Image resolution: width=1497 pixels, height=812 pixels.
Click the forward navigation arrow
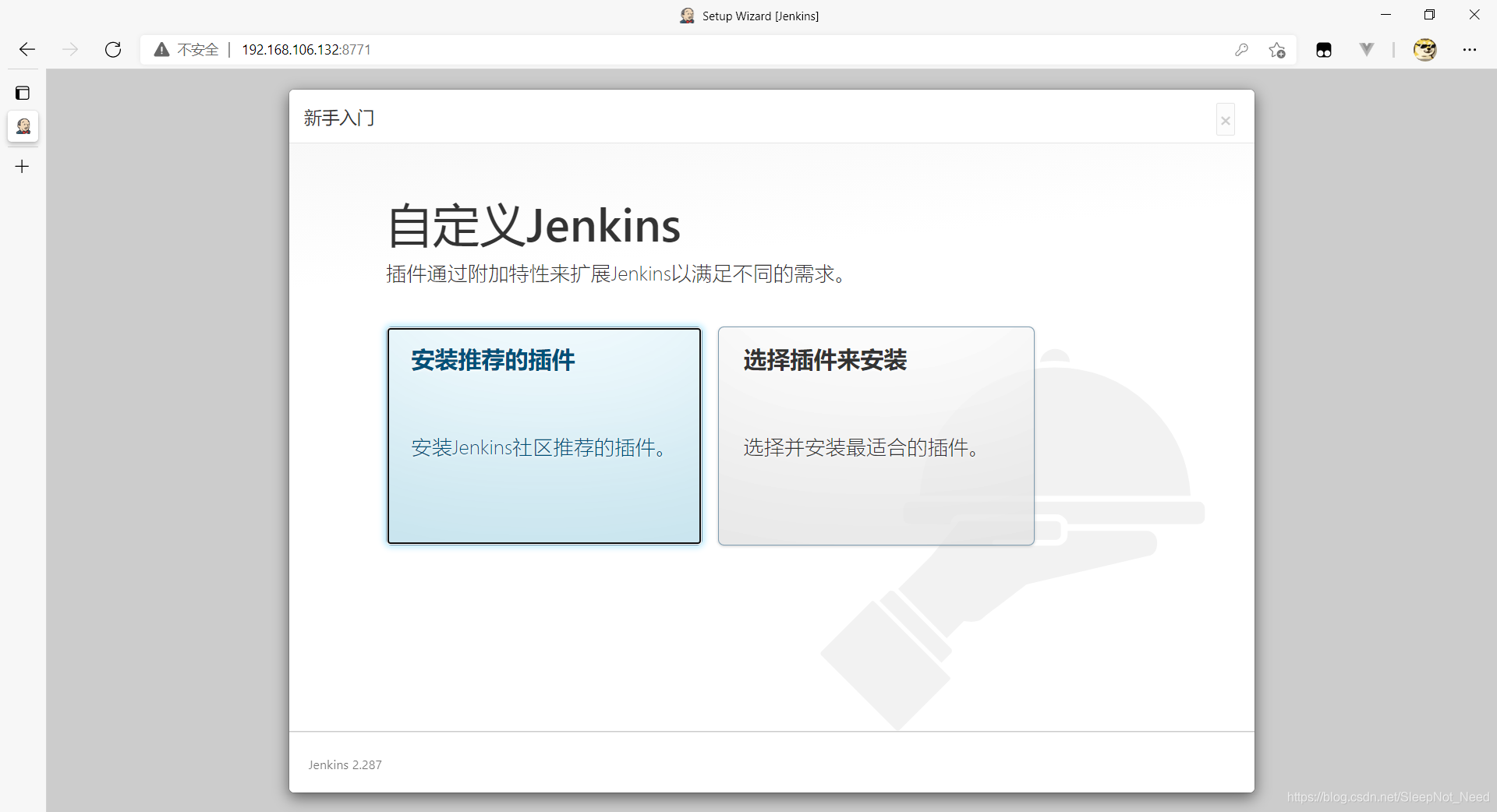pos(70,50)
